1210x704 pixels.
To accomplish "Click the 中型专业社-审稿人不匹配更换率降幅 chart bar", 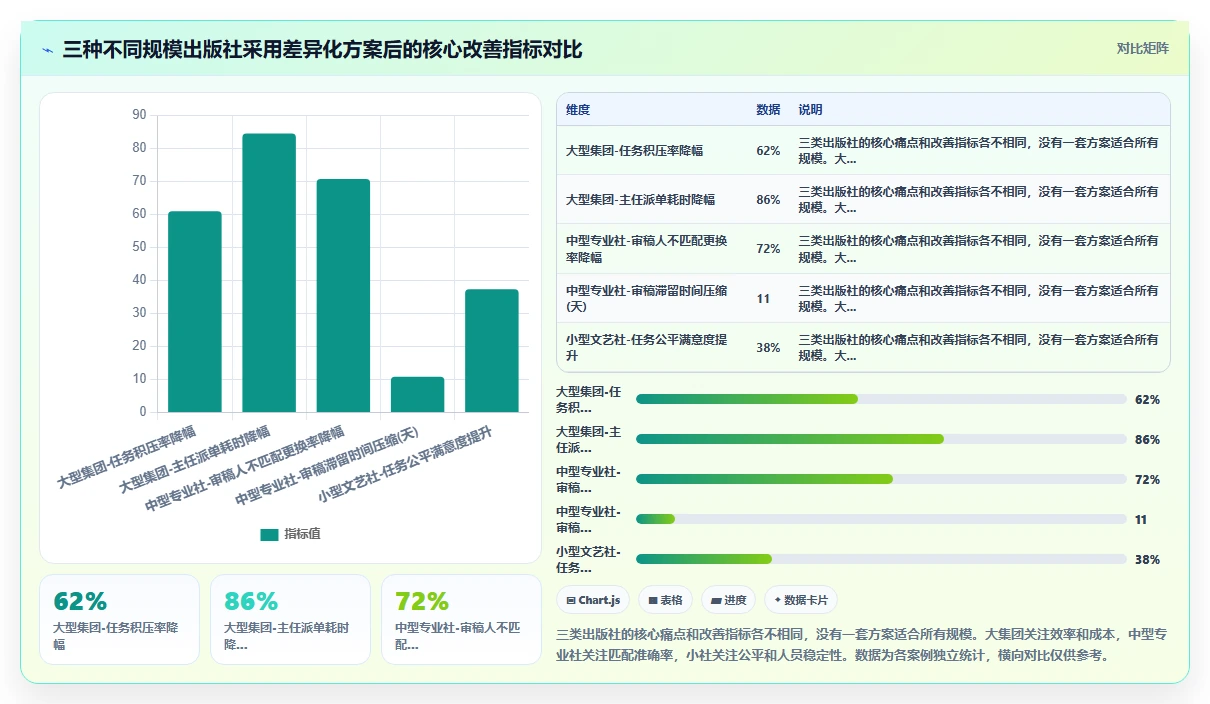I will pos(343,296).
